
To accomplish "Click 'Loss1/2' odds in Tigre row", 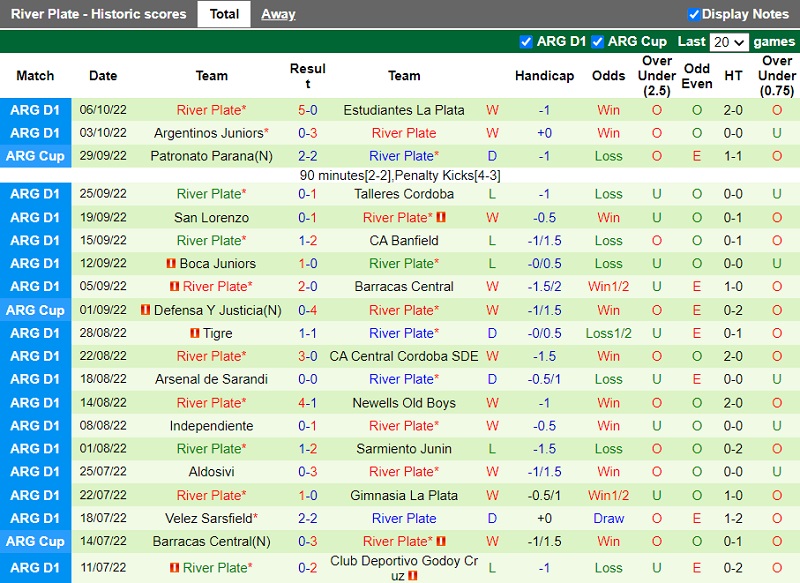I will pyautogui.click(x=608, y=333).
